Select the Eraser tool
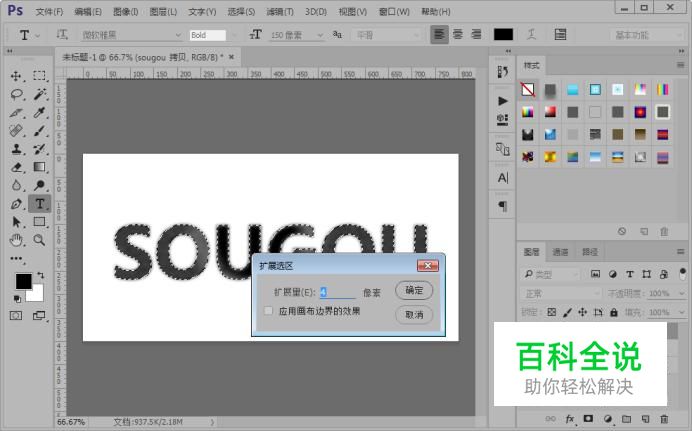This screenshot has height=431, width=692. coord(16,167)
